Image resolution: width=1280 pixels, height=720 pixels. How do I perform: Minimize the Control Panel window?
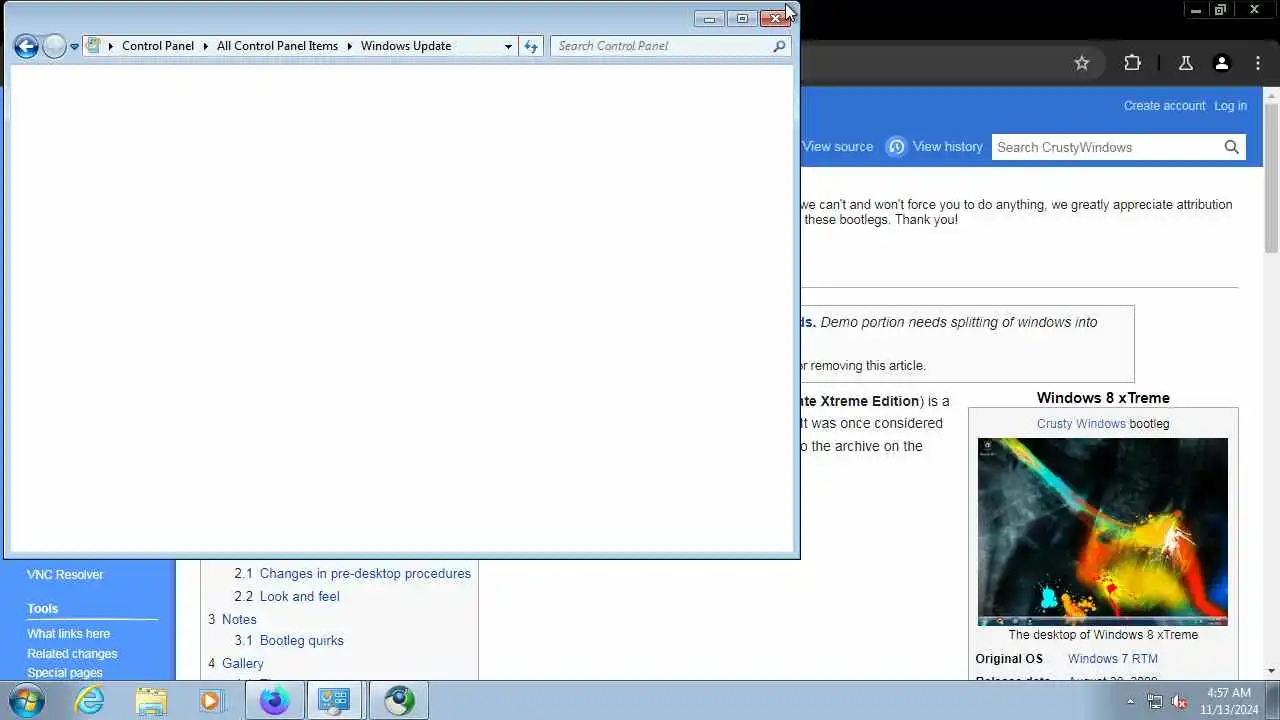tap(709, 18)
